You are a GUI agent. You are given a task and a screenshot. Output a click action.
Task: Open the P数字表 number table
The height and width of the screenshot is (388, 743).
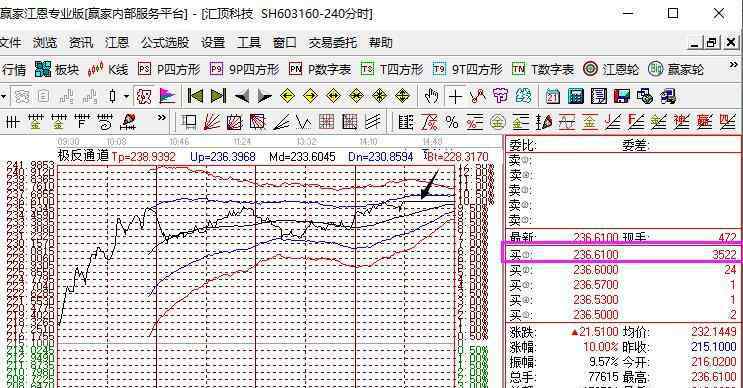pyautogui.click(x=320, y=70)
